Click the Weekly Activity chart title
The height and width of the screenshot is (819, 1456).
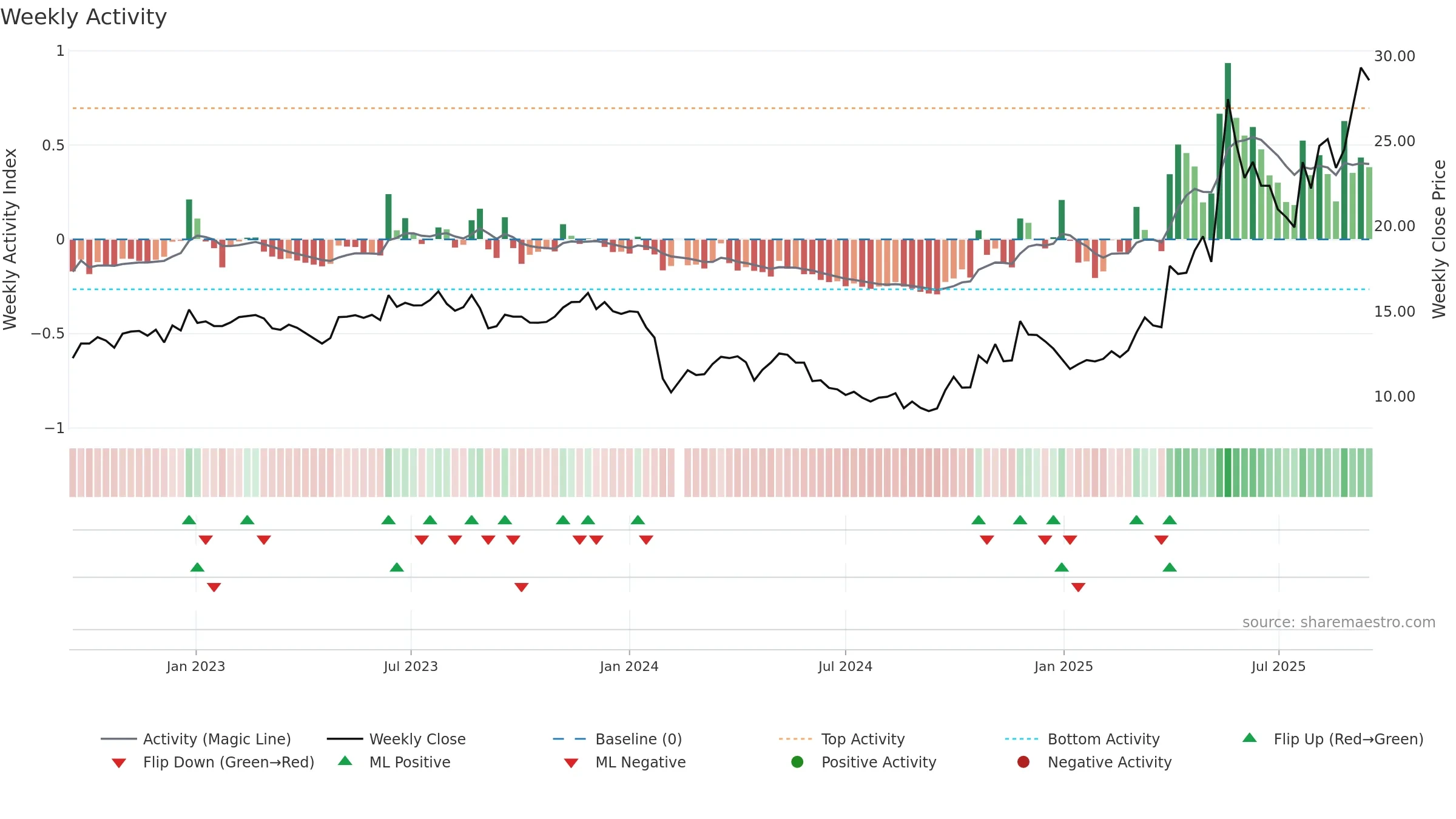tap(84, 17)
